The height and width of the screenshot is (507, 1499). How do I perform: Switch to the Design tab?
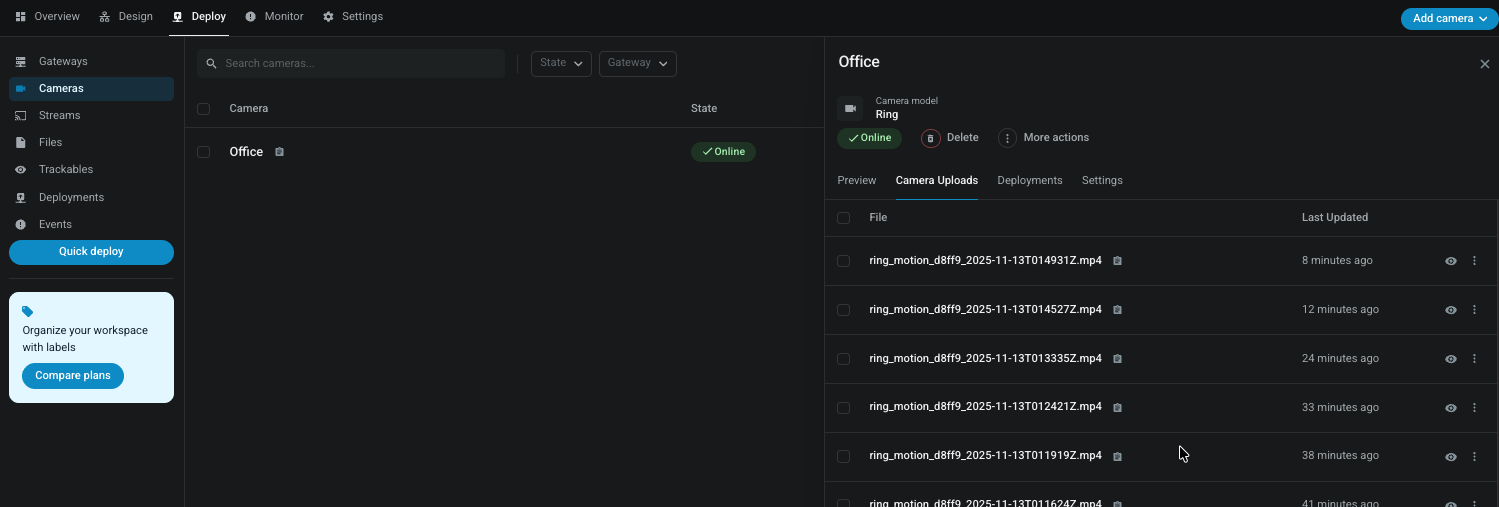click(x=126, y=17)
